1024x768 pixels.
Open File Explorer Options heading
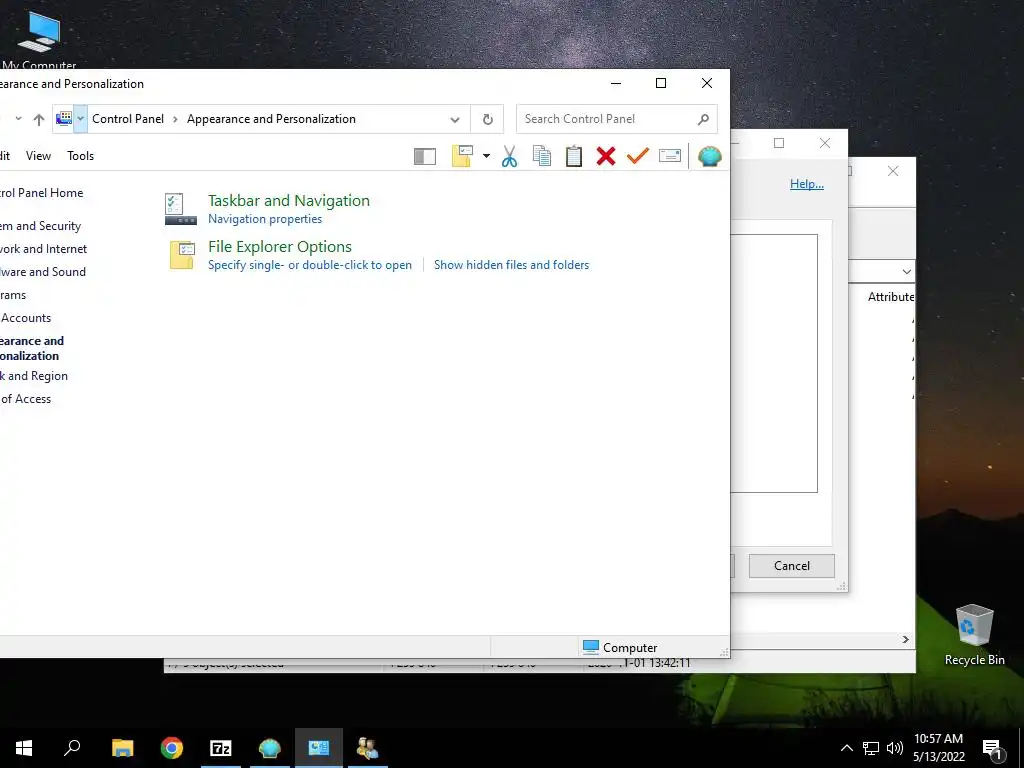pos(280,246)
